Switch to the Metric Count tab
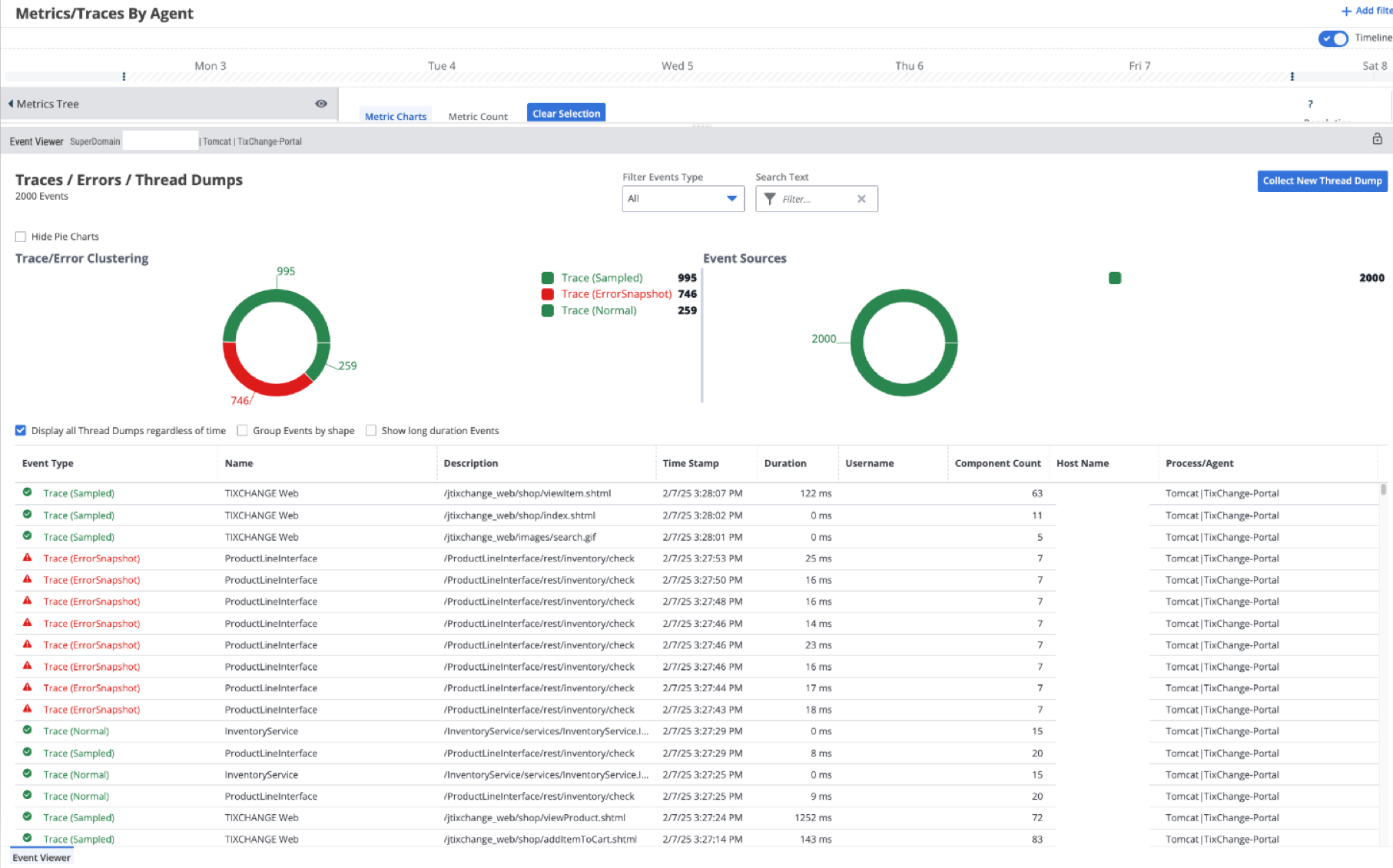This screenshot has height=868, width=1393. tap(477, 117)
